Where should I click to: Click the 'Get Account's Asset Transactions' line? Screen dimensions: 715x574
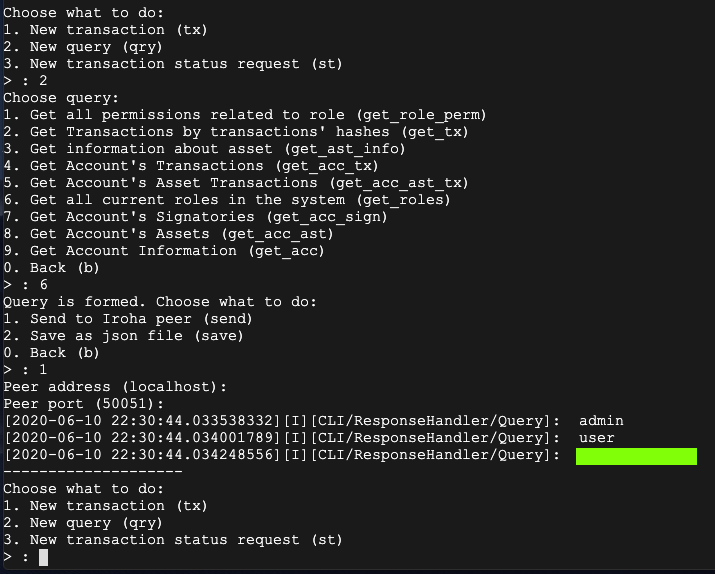[x=236, y=183]
